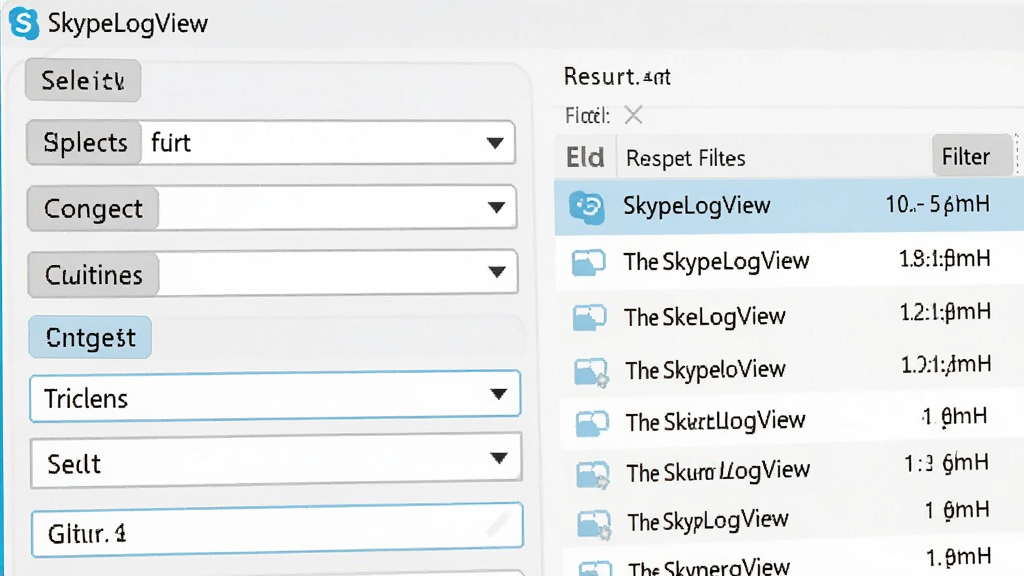Click the icon next to The SkypLogView

[x=594, y=524]
